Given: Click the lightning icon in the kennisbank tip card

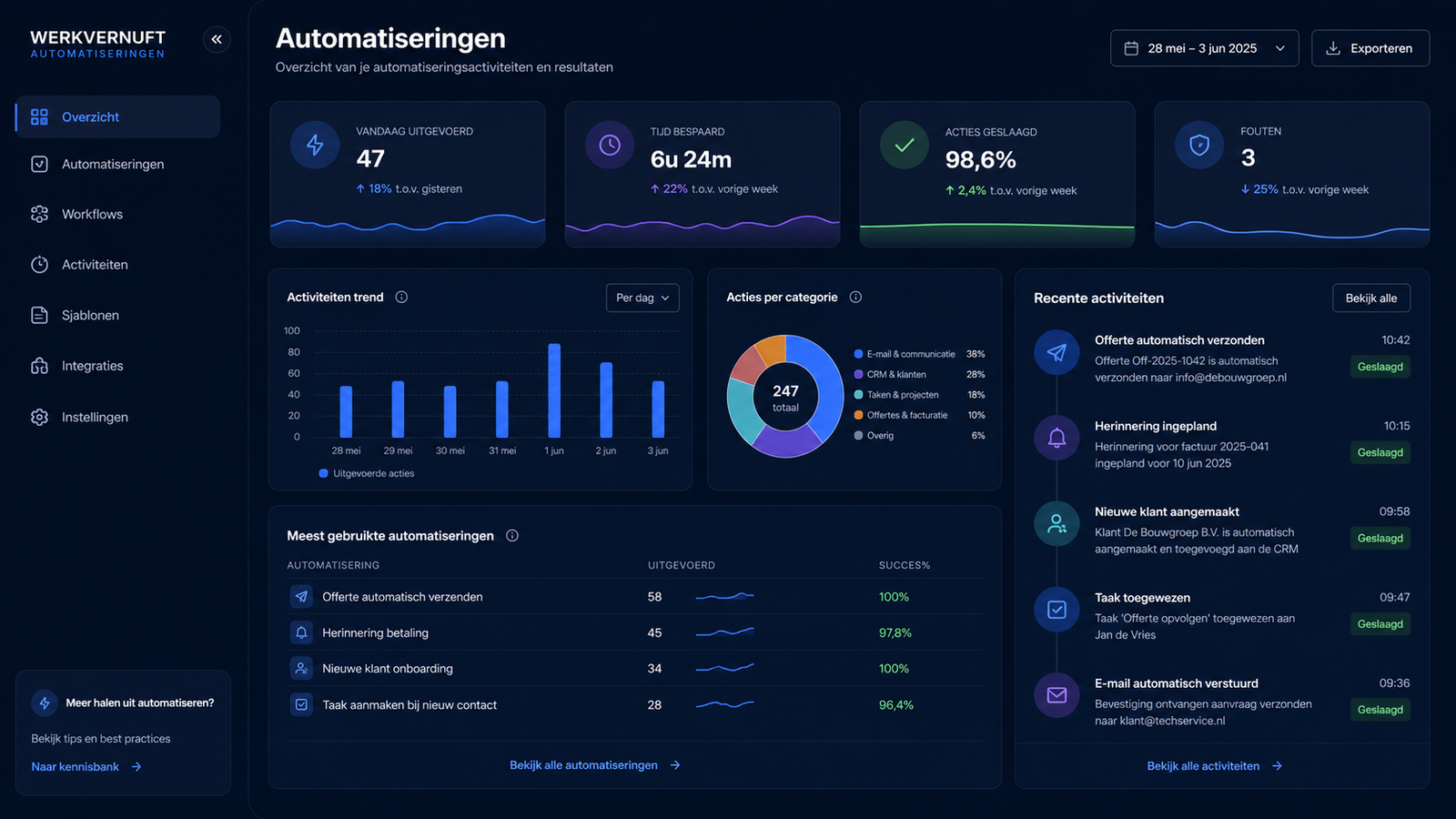Looking at the screenshot, I should coord(45,703).
